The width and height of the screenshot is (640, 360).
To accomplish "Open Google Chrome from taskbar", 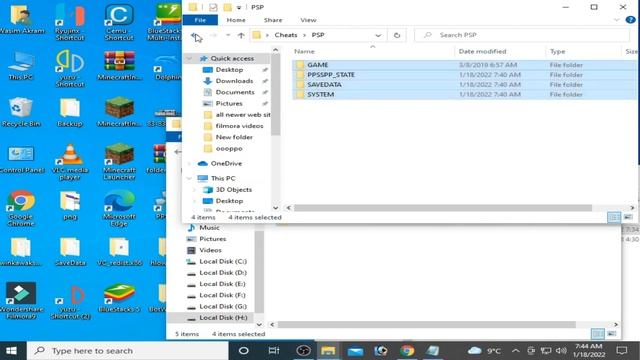I will pyautogui.click(x=407, y=351).
